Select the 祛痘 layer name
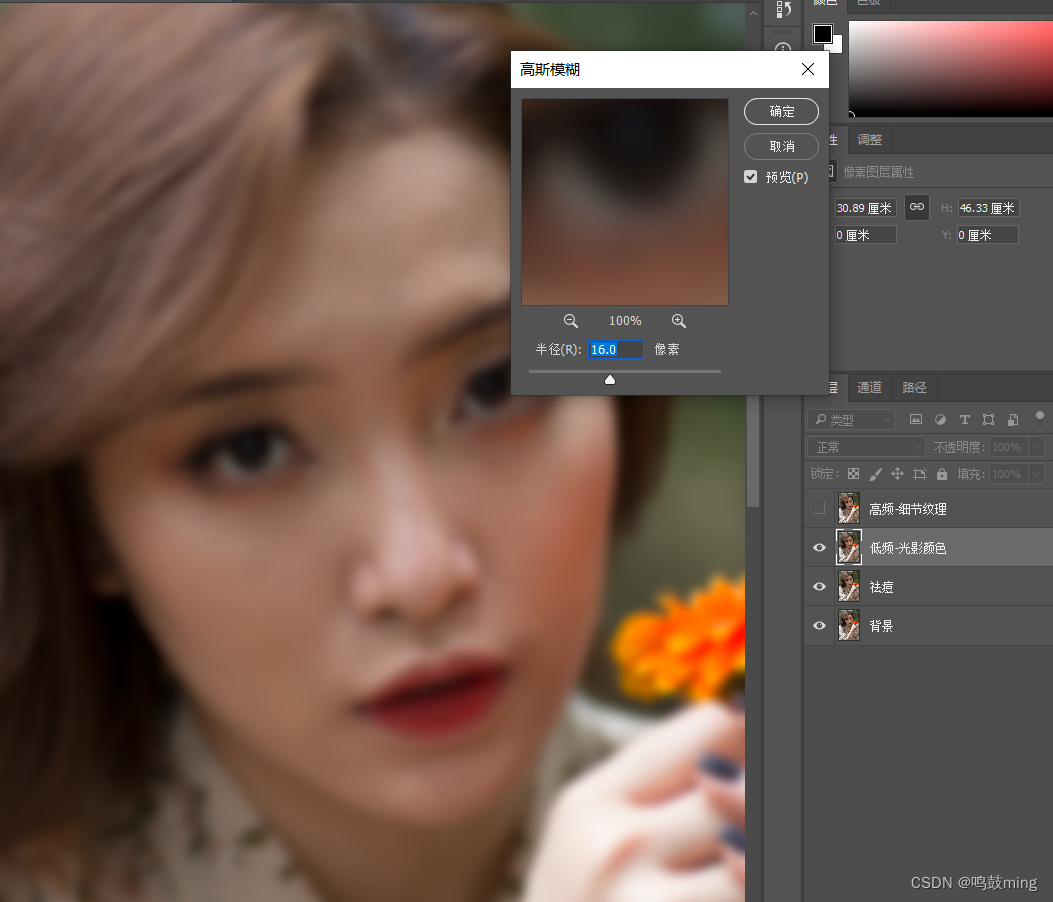Image resolution: width=1053 pixels, height=902 pixels. pyautogui.click(x=881, y=587)
